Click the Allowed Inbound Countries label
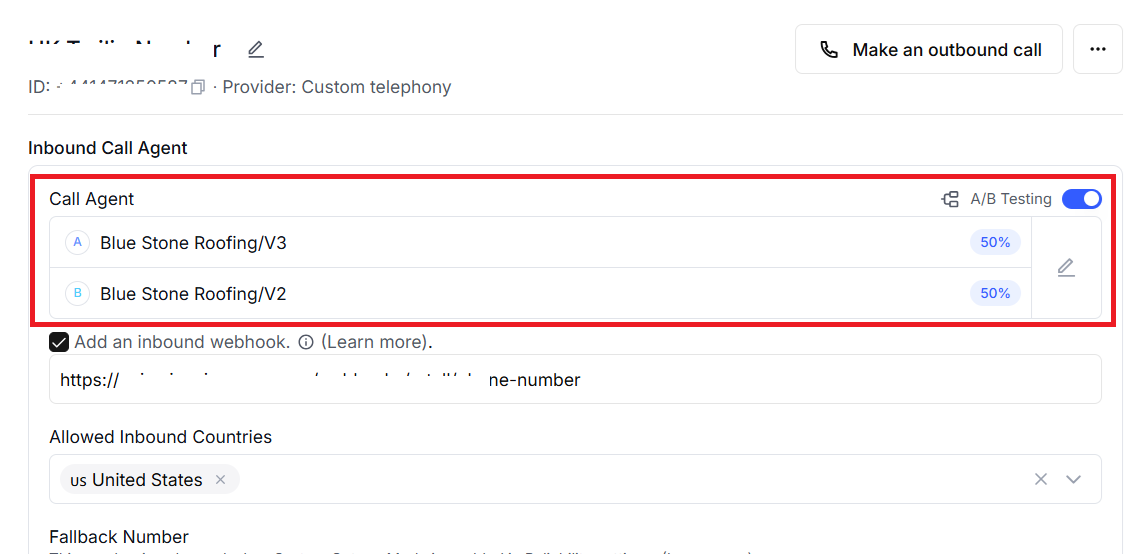 tap(161, 437)
